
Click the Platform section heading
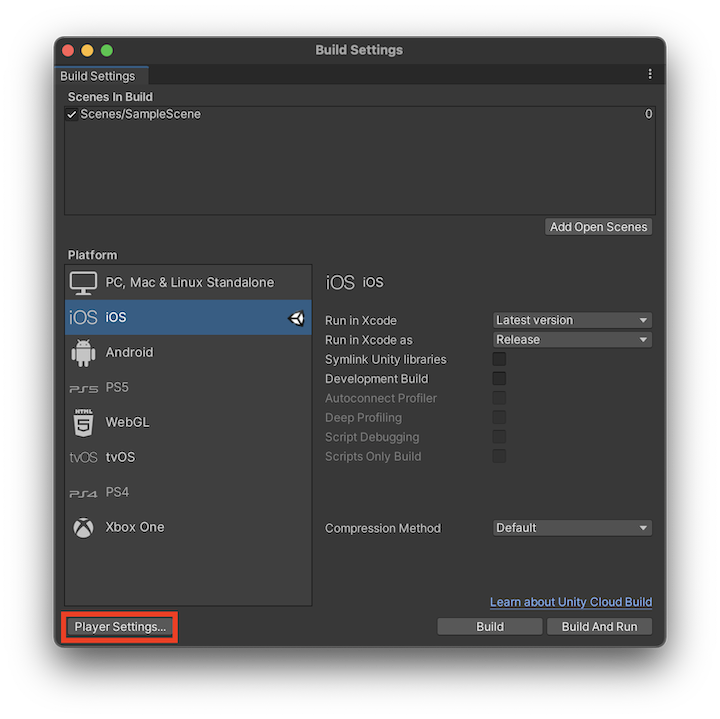click(92, 255)
